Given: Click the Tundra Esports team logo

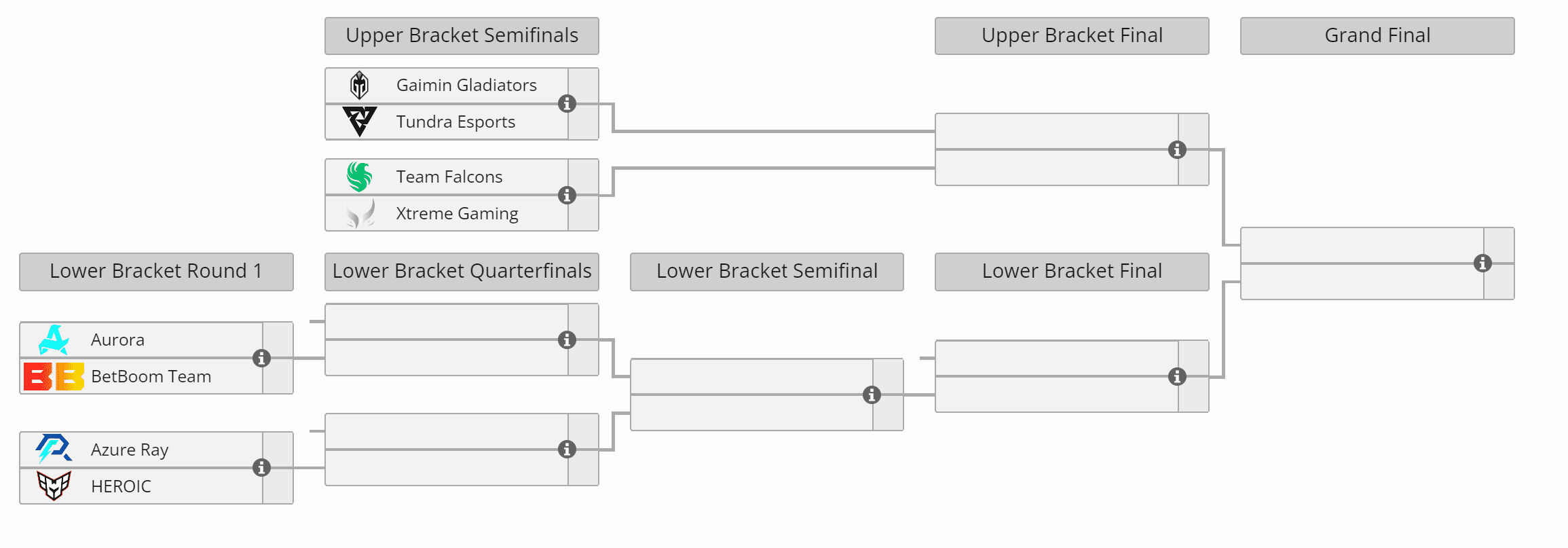Looking at the screenshot, I should click(359, 122).
